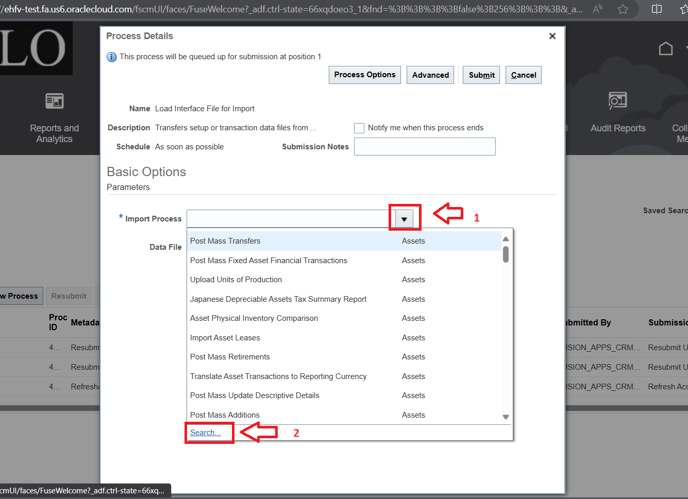Open Audit Reports icon
Image resolution: width=688 pixels, height=499 pixels.
(617, 101)
